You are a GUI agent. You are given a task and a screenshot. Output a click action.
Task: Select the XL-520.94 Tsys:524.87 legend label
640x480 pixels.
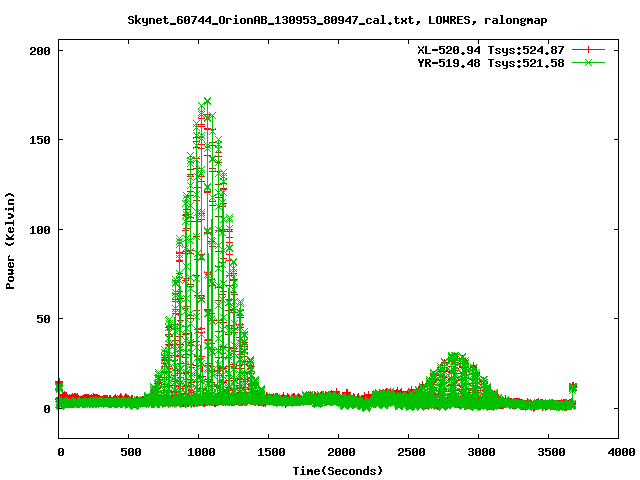coord(491,50)
